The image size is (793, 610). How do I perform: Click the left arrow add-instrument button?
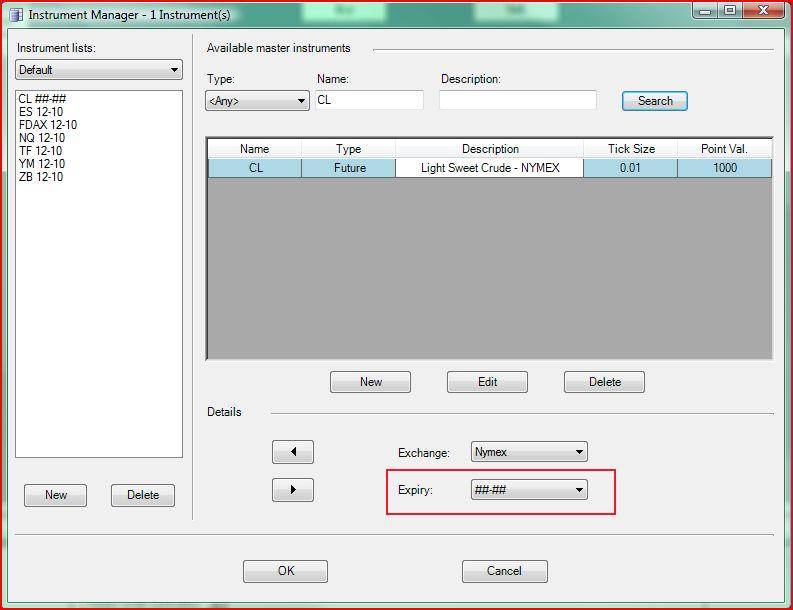click(x=293, y=452)
